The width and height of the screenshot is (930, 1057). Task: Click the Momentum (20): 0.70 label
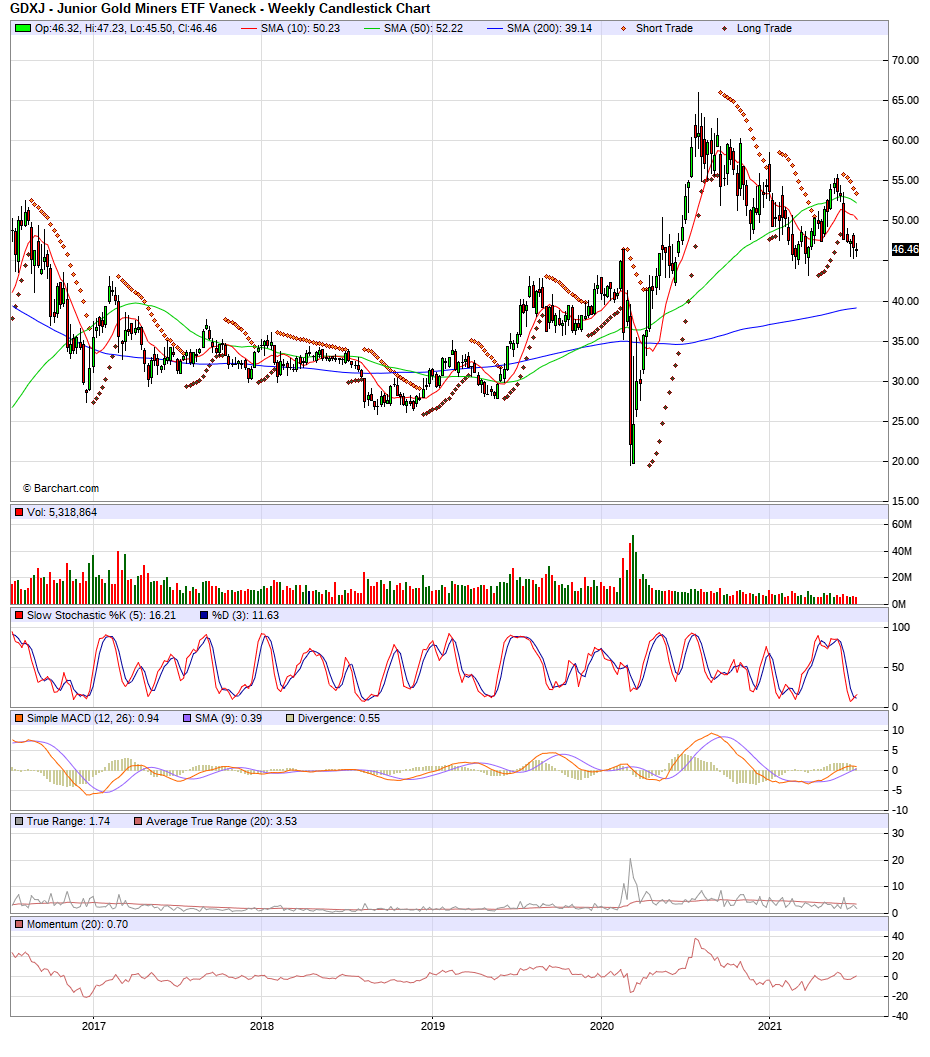[78, 925]
